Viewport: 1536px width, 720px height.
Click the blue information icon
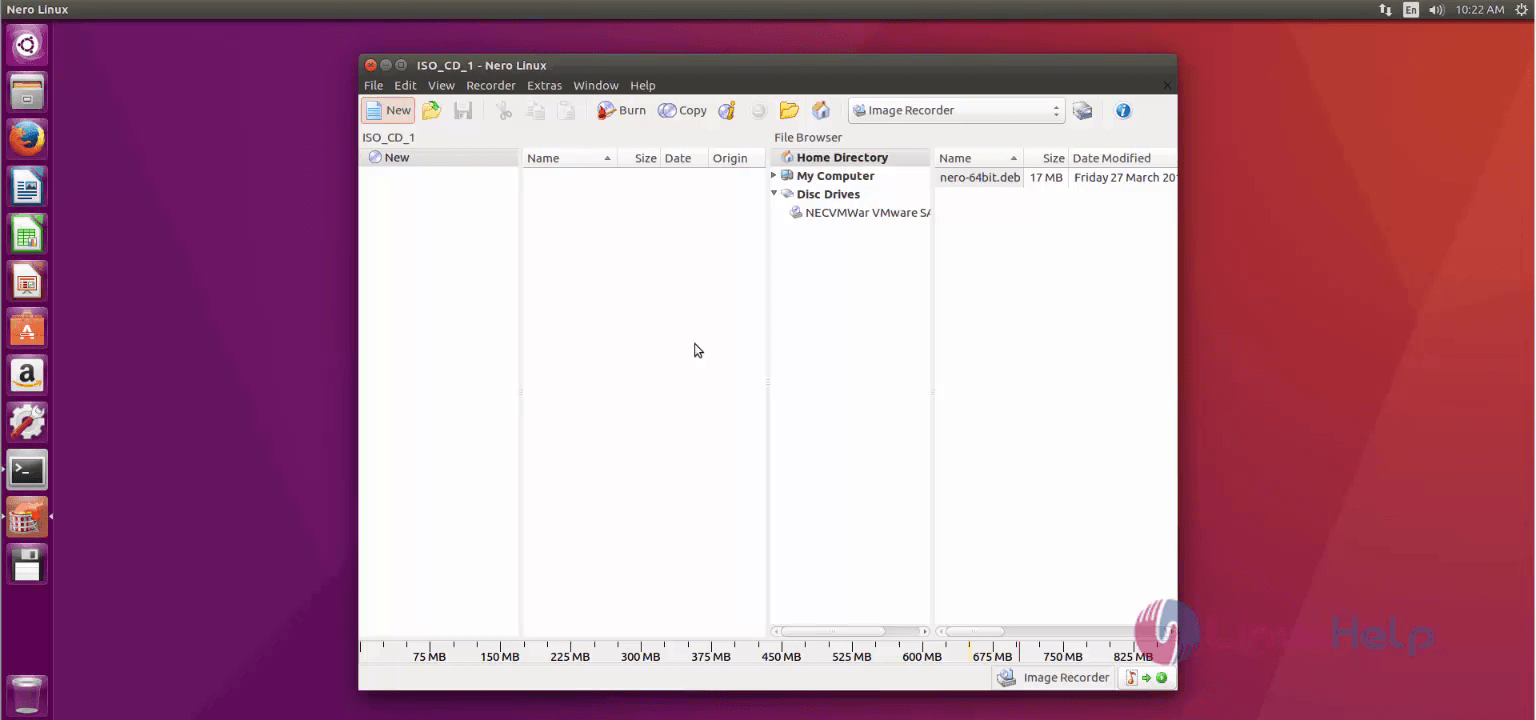pyautogui.click(x=1123, y=110)
